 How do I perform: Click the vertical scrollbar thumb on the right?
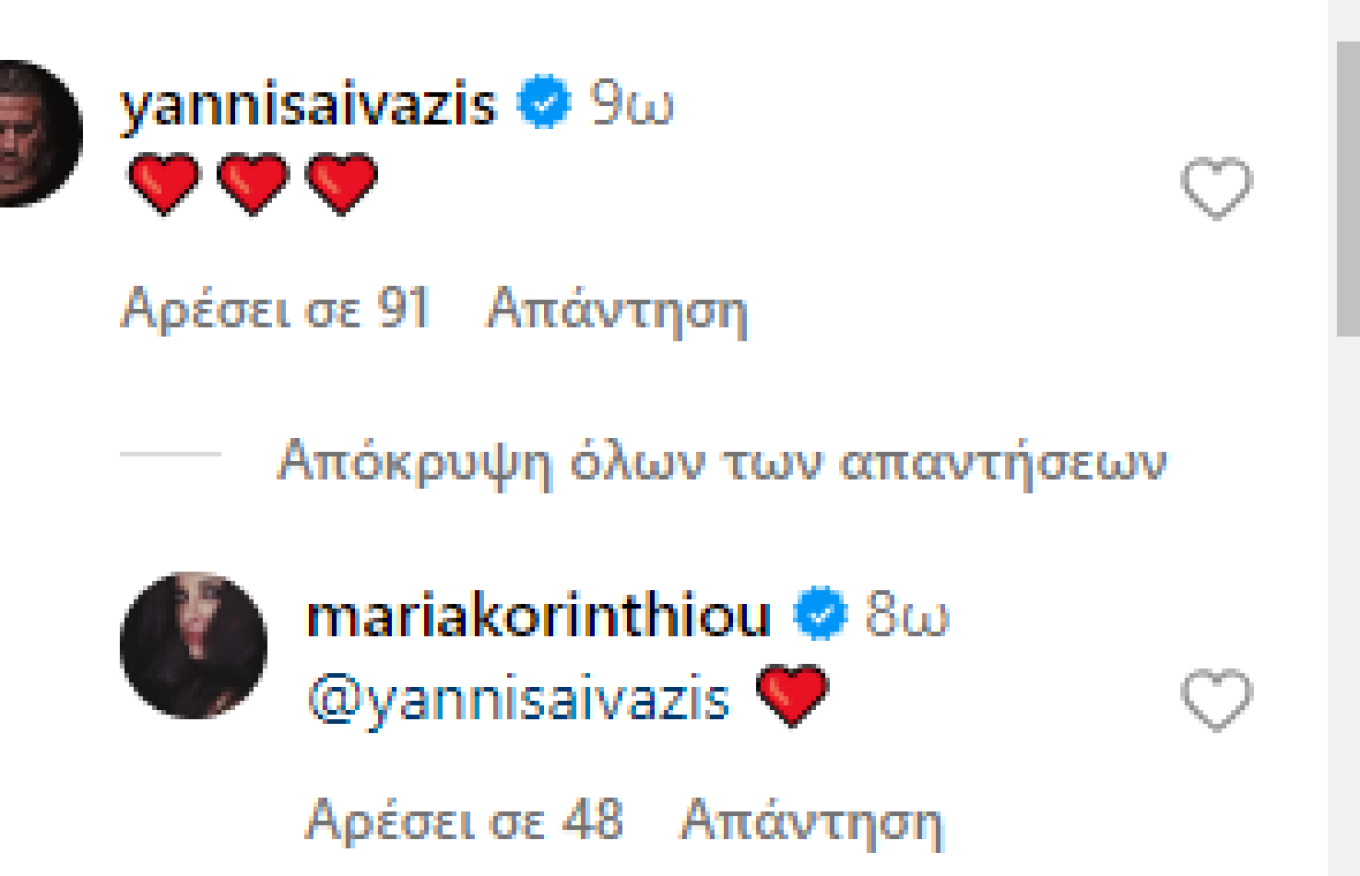(1349, 190)
